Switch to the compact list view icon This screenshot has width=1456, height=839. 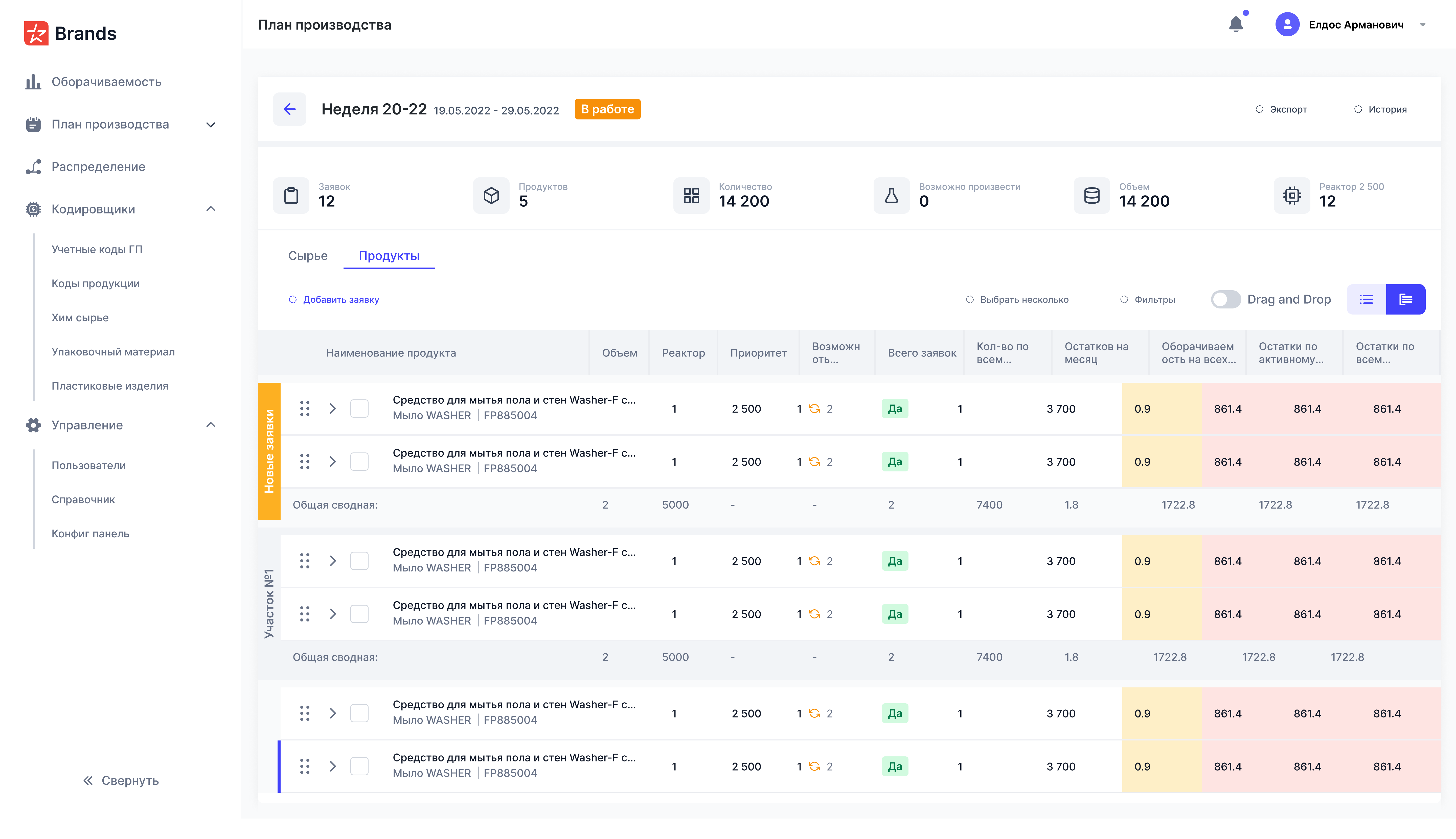1366,299
